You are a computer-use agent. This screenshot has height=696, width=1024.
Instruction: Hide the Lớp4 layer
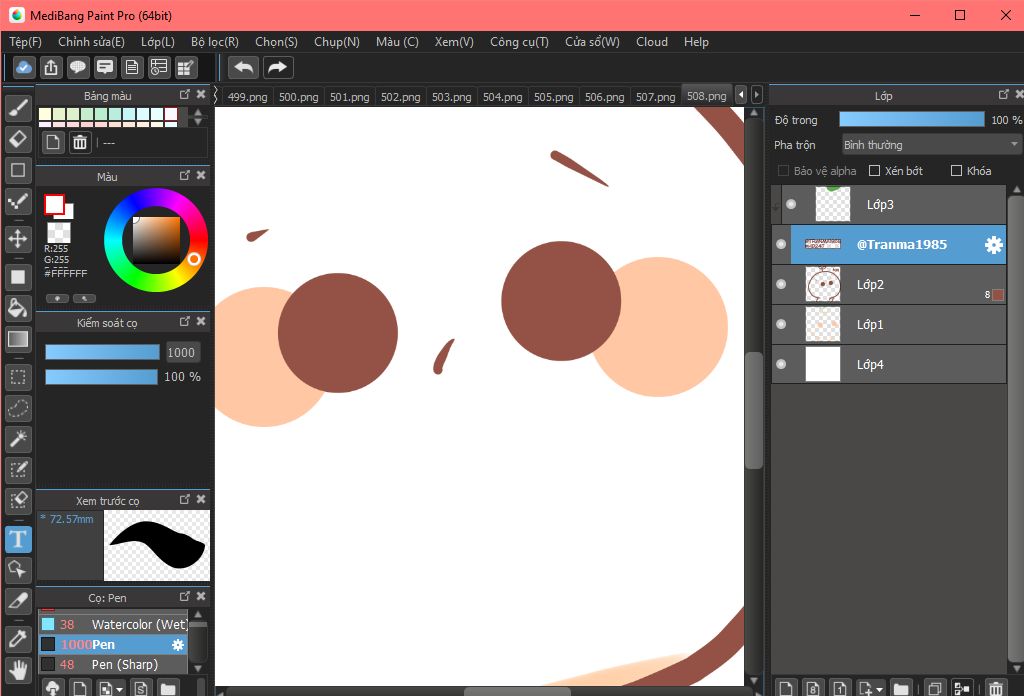(781, 364)
